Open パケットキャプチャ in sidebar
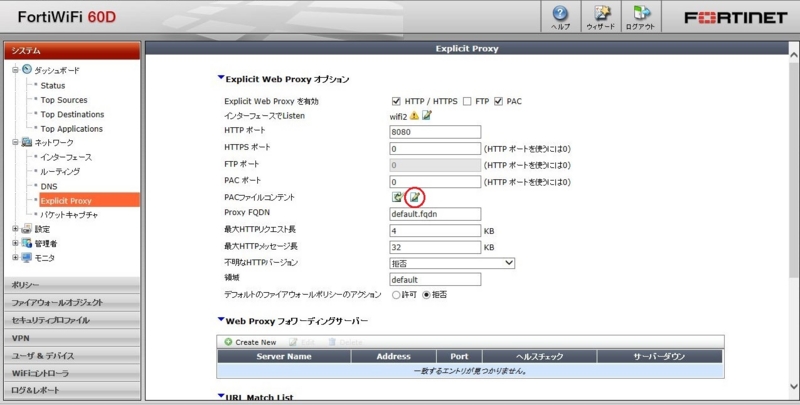The width and height of the screenshot is (800, 405). (x=69, y=215)
